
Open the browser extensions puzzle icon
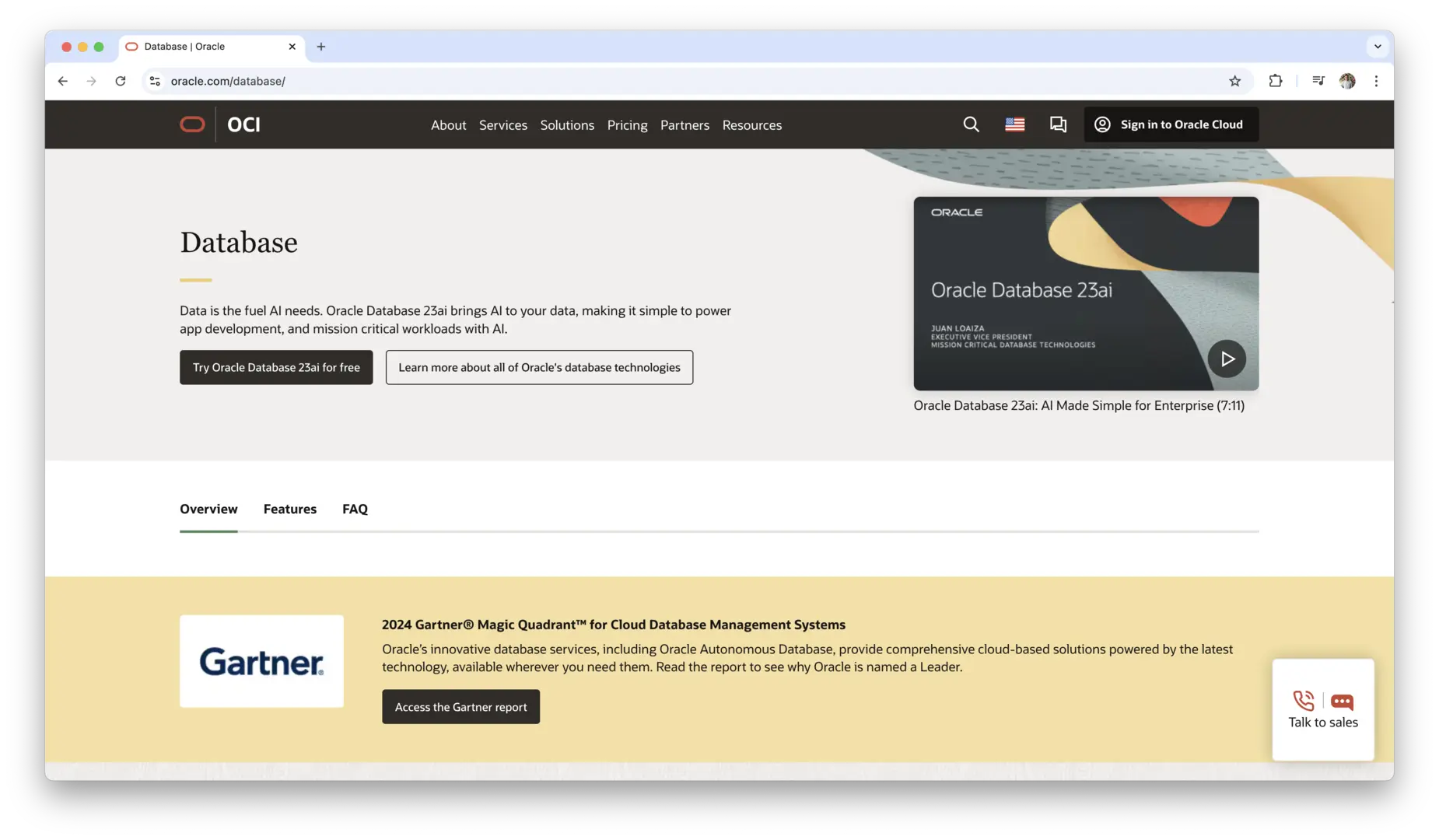[1275, 81]
